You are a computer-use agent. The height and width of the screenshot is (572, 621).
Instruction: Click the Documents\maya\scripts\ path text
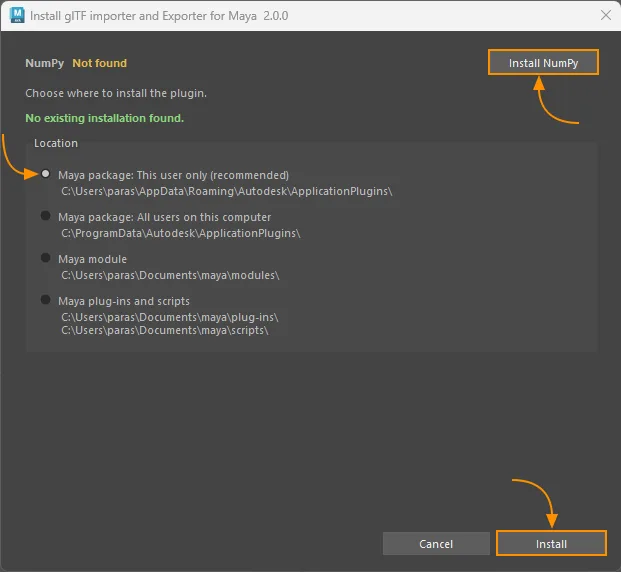click(165, 330)
